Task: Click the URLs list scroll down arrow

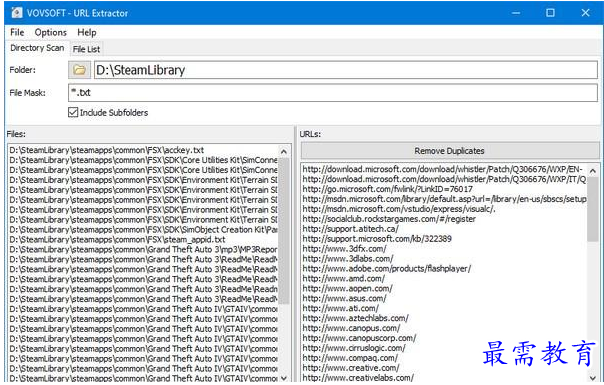Action: click(x=593, y=378)
